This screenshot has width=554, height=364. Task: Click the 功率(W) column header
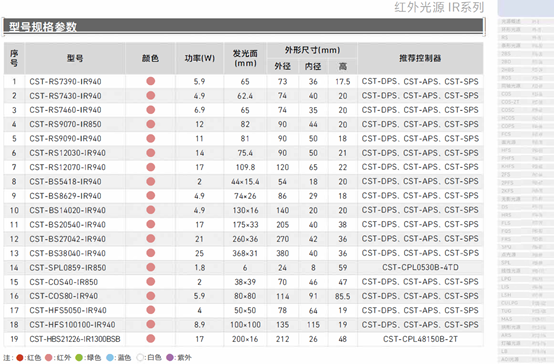(x=200, y=58)
